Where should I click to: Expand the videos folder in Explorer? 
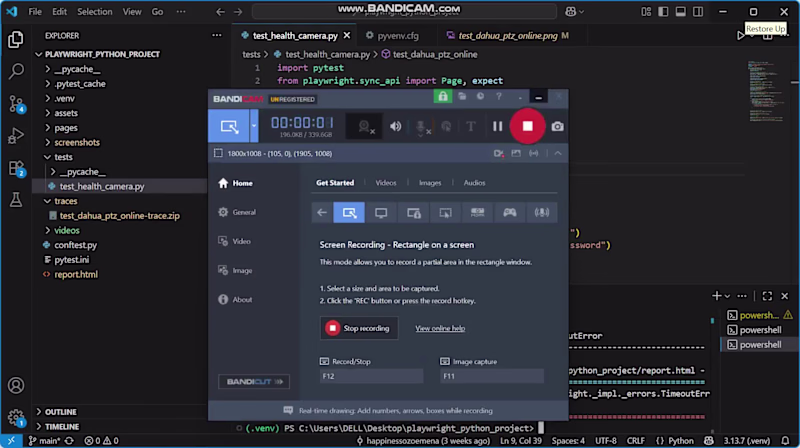point(66,231)
